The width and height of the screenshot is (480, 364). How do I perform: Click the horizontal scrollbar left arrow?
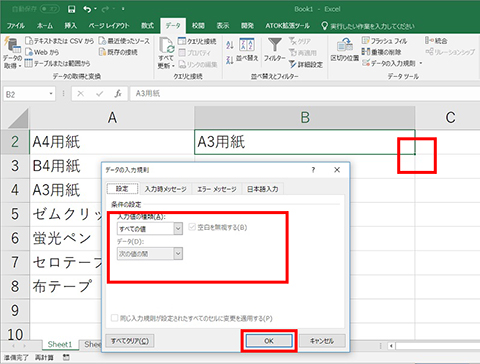coord(392,346)
